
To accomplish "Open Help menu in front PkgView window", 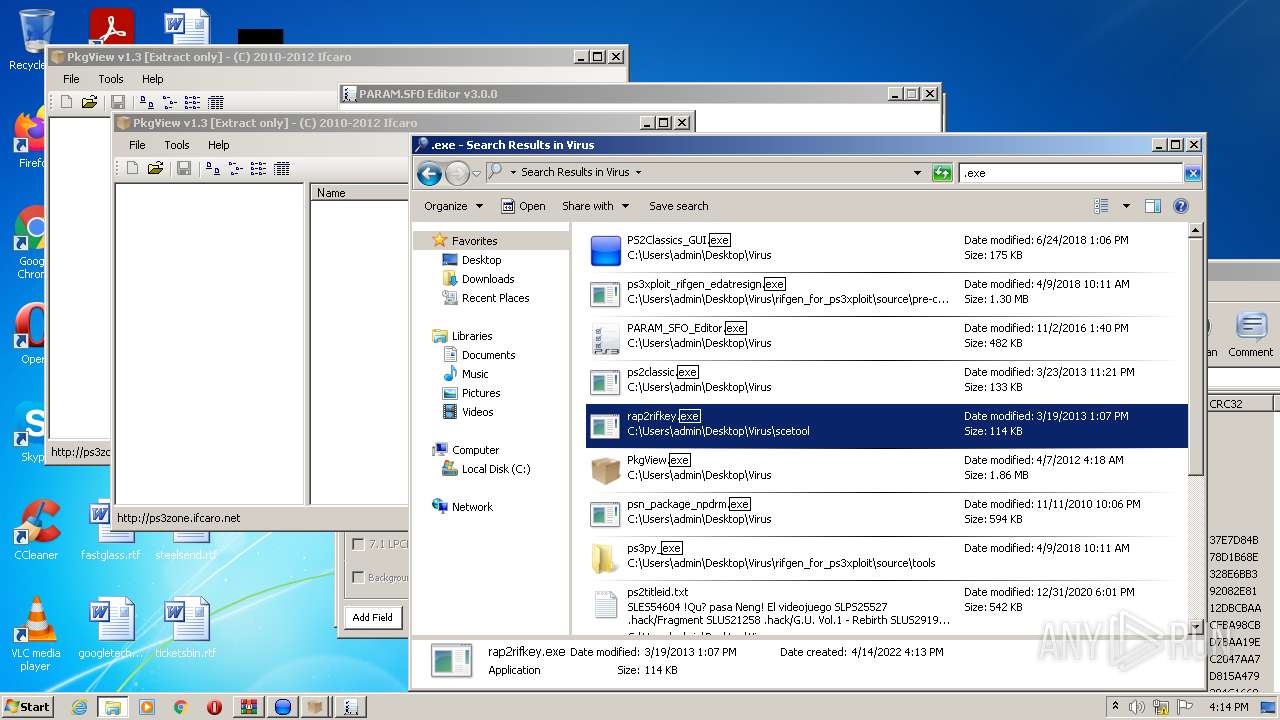I will [218, 145].
